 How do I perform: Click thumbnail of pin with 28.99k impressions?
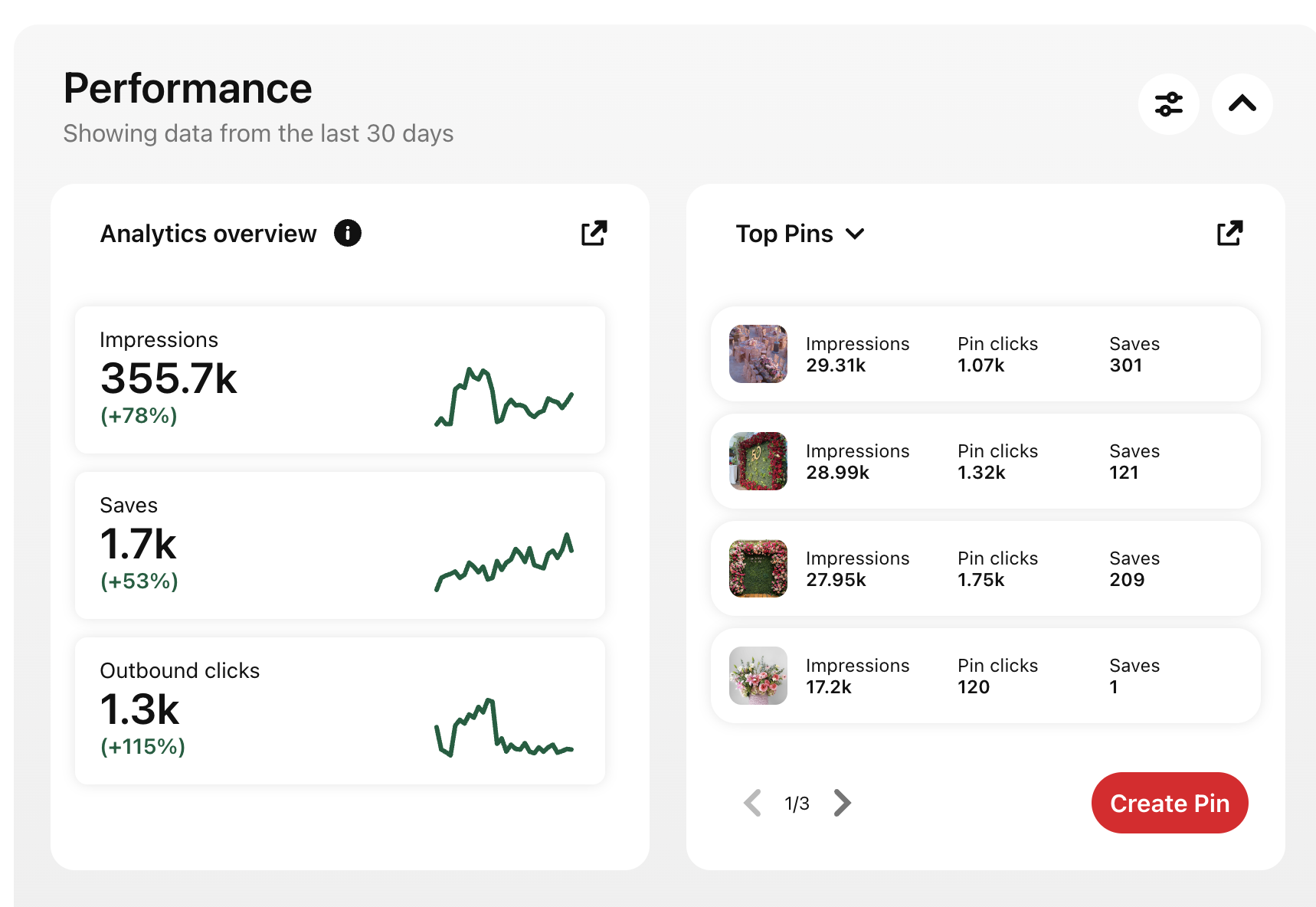tap(758, 461)
